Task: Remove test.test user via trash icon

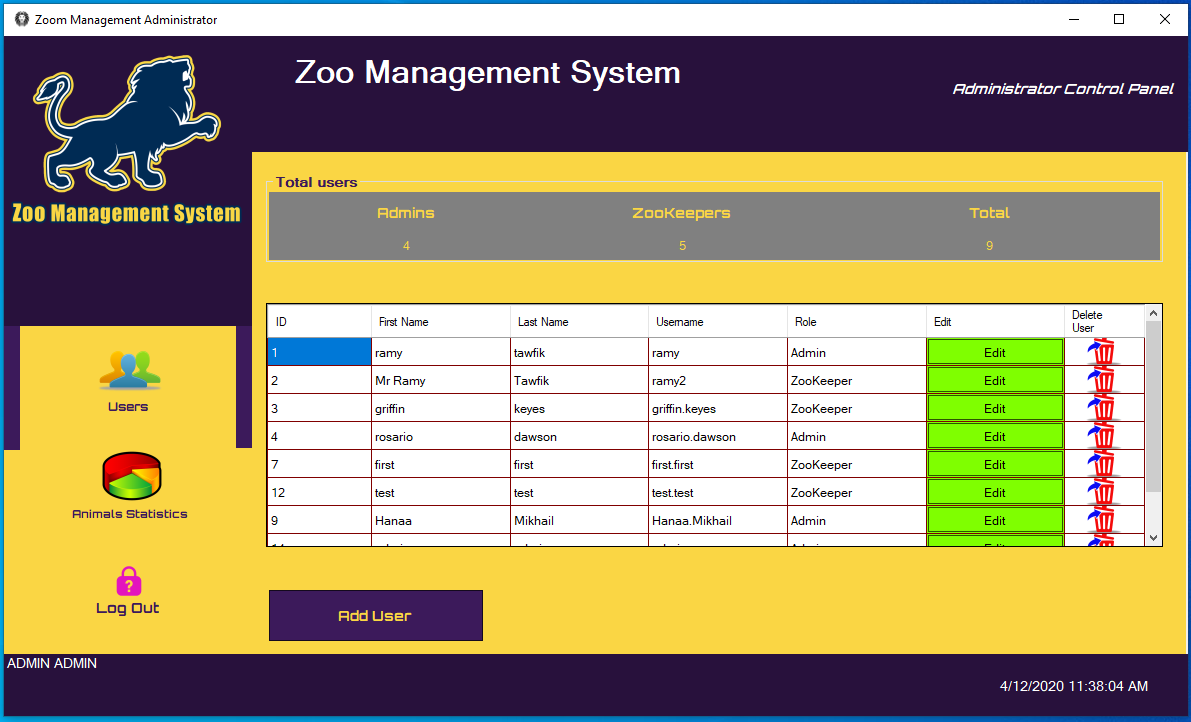Action: (x=1102, y=493)
